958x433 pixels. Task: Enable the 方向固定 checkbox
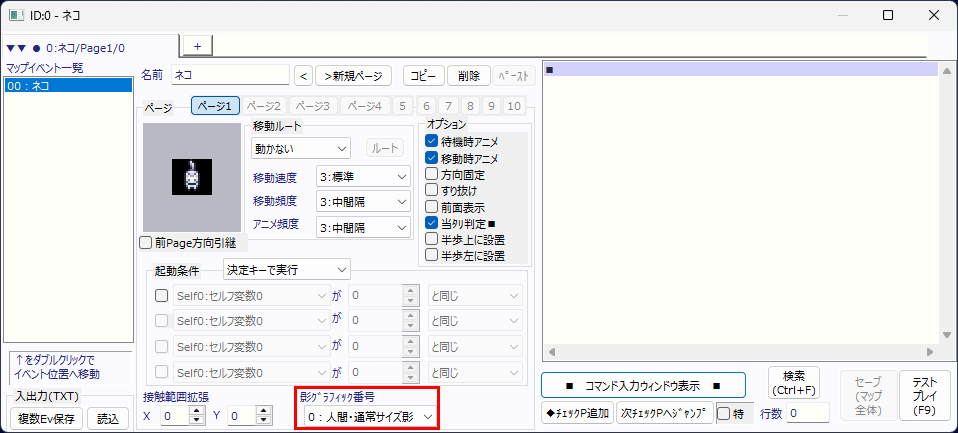pos(432,174)
